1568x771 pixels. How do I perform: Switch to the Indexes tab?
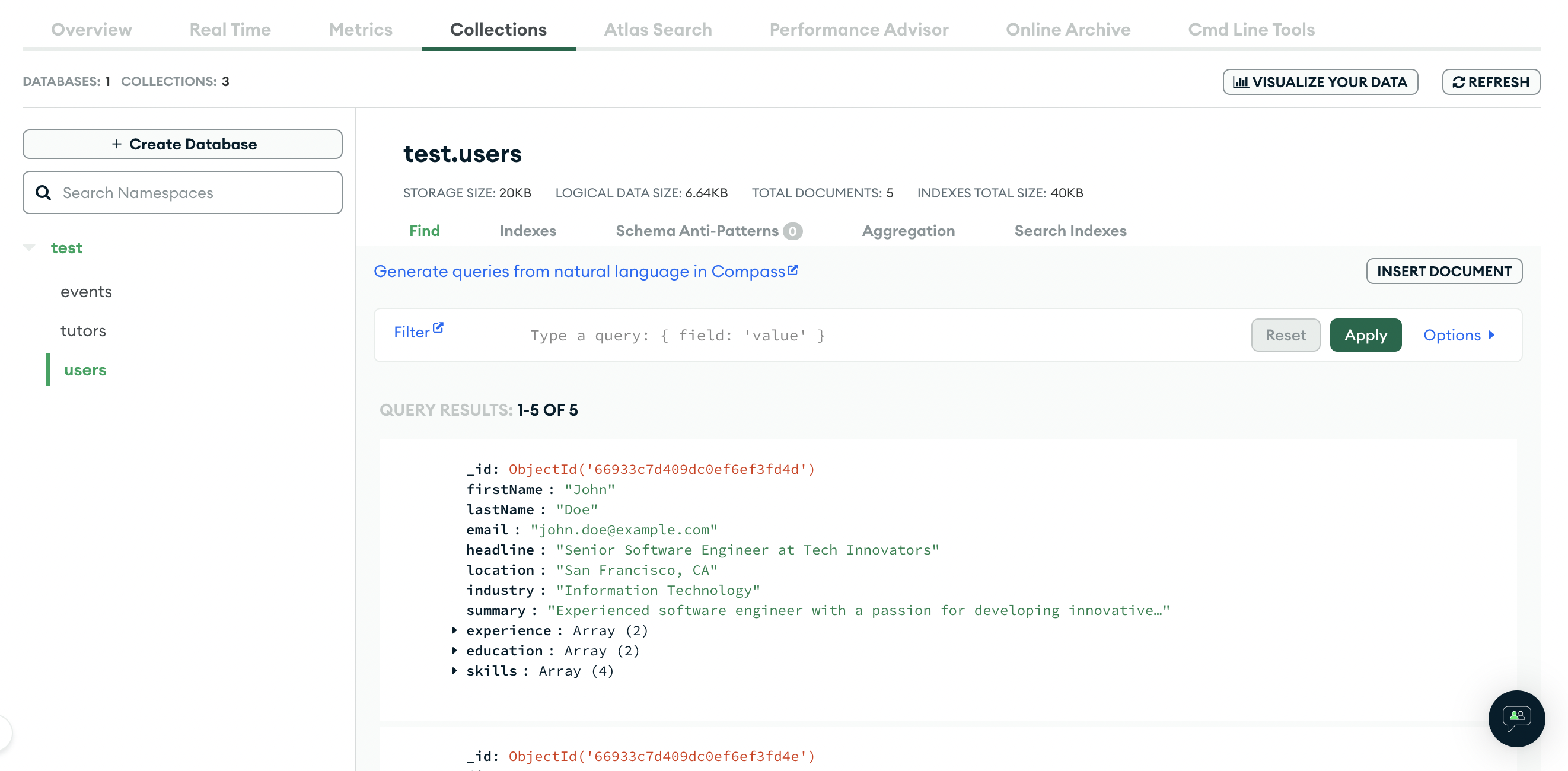click(527, 231)
